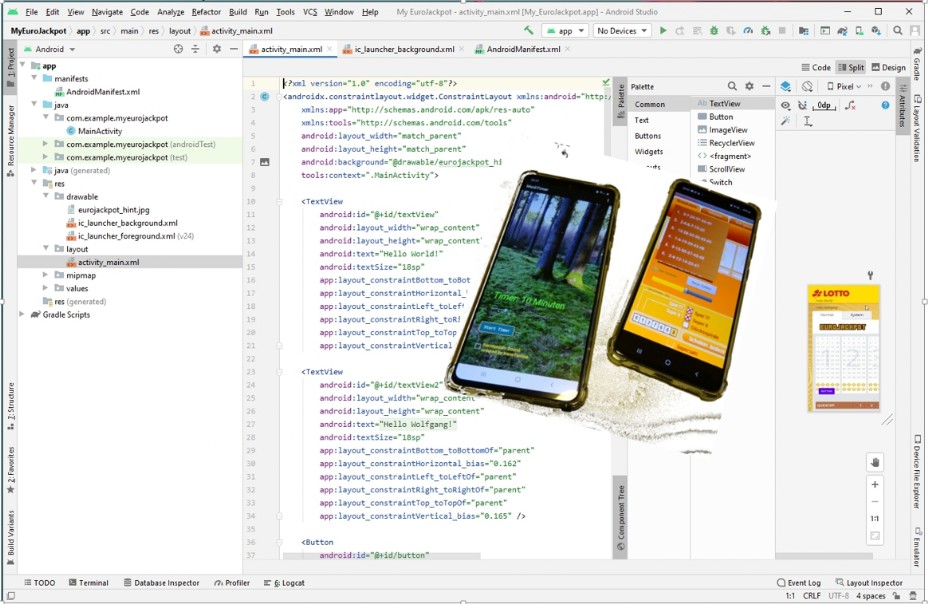This screenshot has width=928, height=604.
Task: Toggle the view options eye icon in design toolbar
Action: 786,105
